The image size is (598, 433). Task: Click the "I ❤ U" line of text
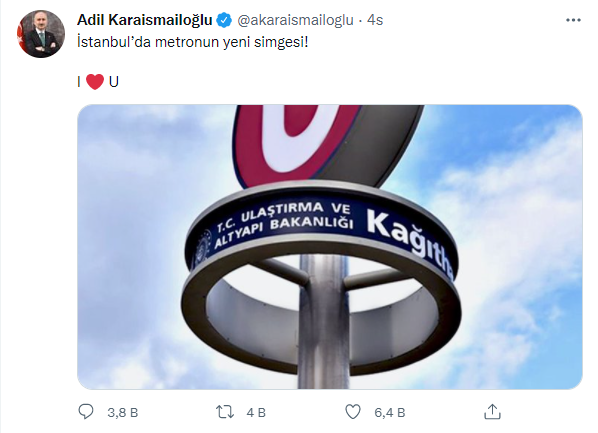[x=98, y=82]
